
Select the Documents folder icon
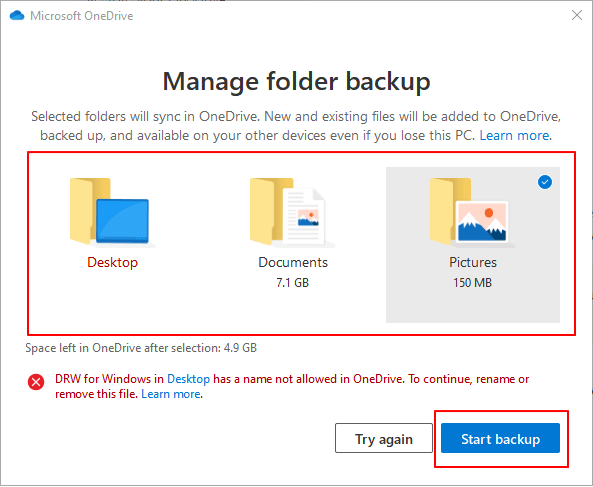pyautogui.click(x=292, y=212)
